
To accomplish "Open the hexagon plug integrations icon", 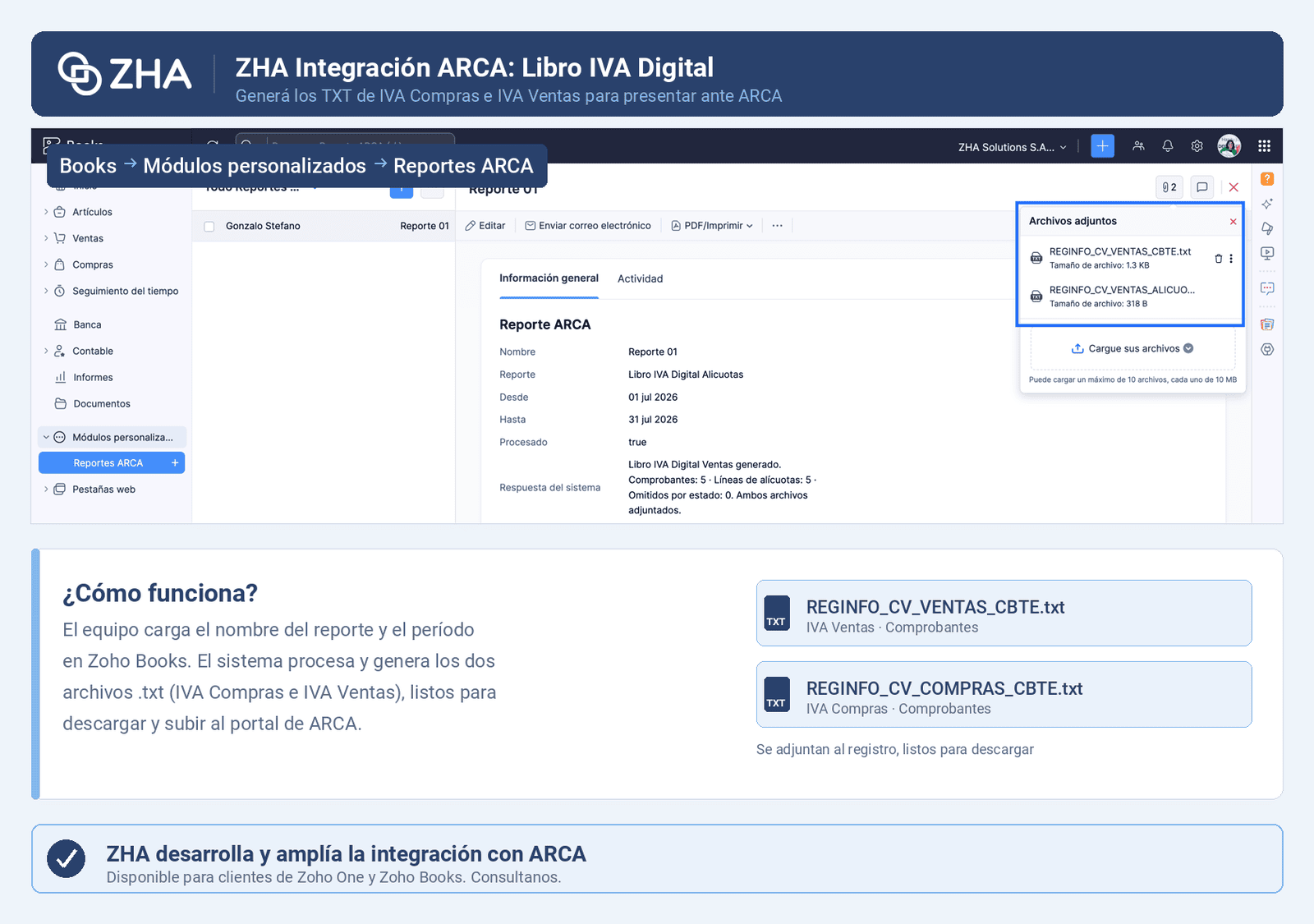I will click(x=1267, y=349).
